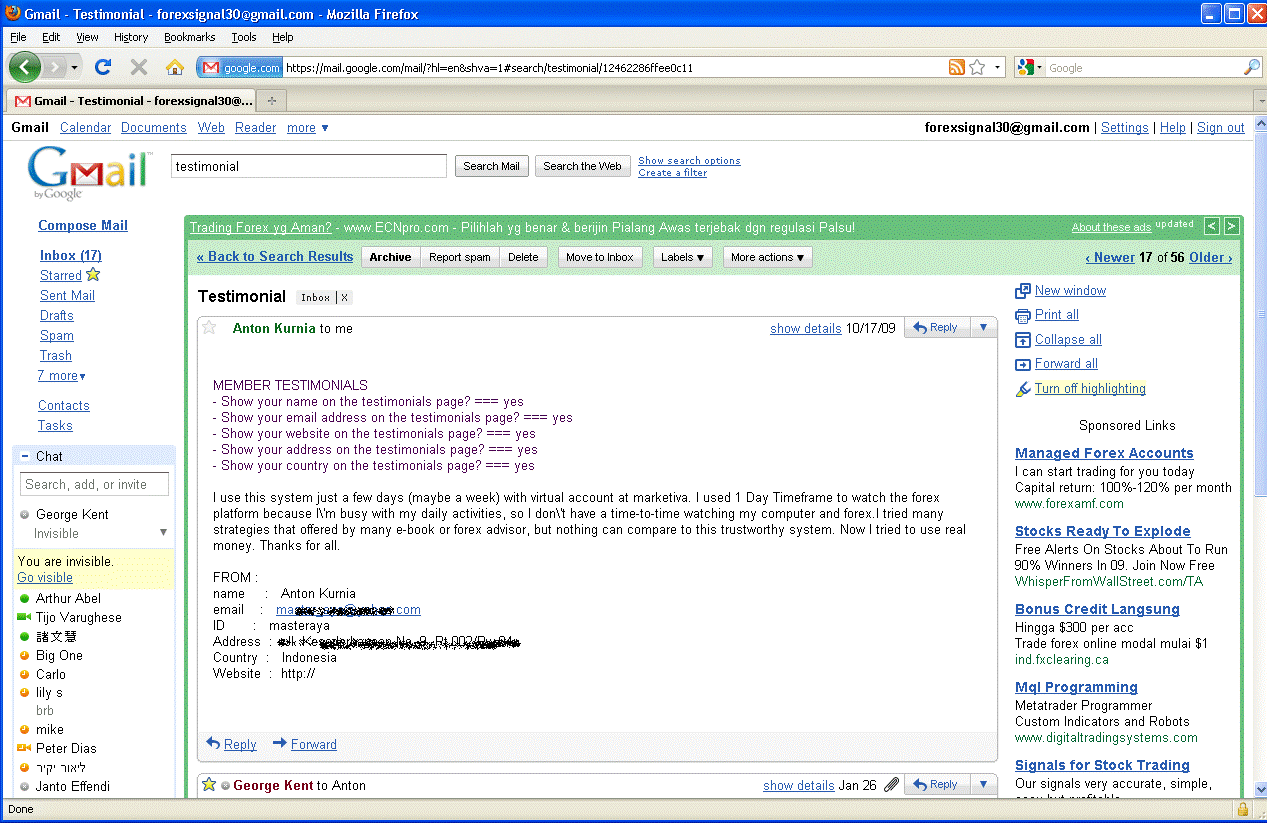Click the Search the Web button

point(582,166)
